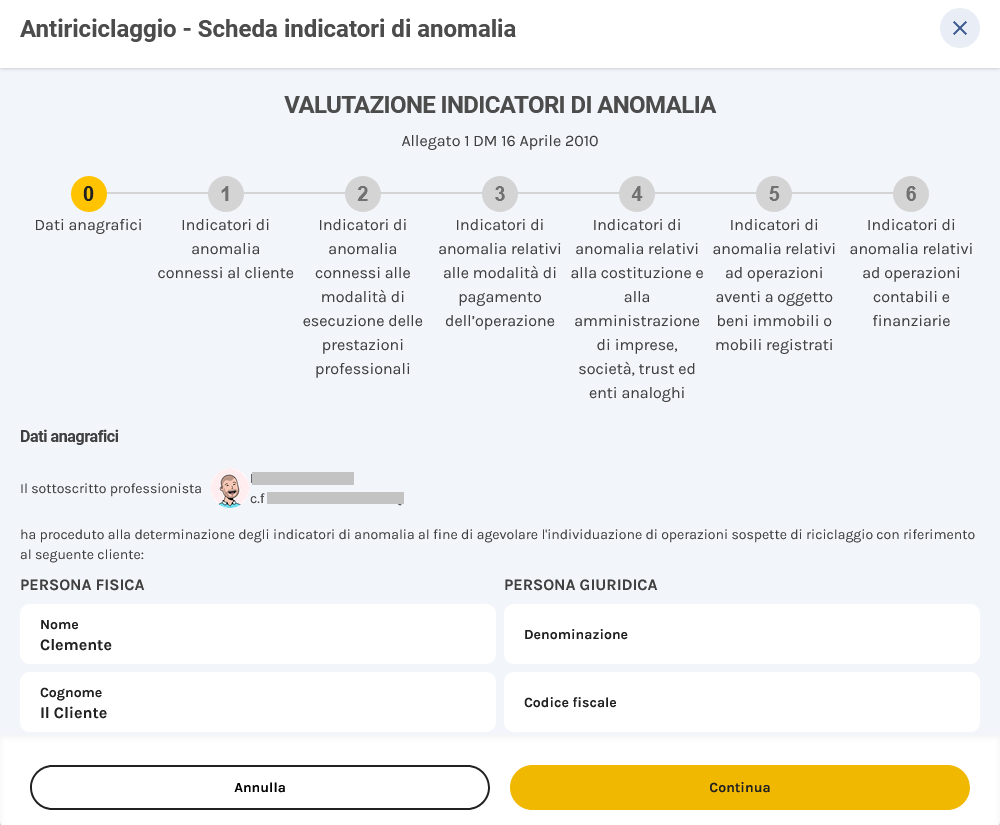Open step 4 regarding imprese, società, trust
Screen dimensions: 1000x825
(635, 195)
